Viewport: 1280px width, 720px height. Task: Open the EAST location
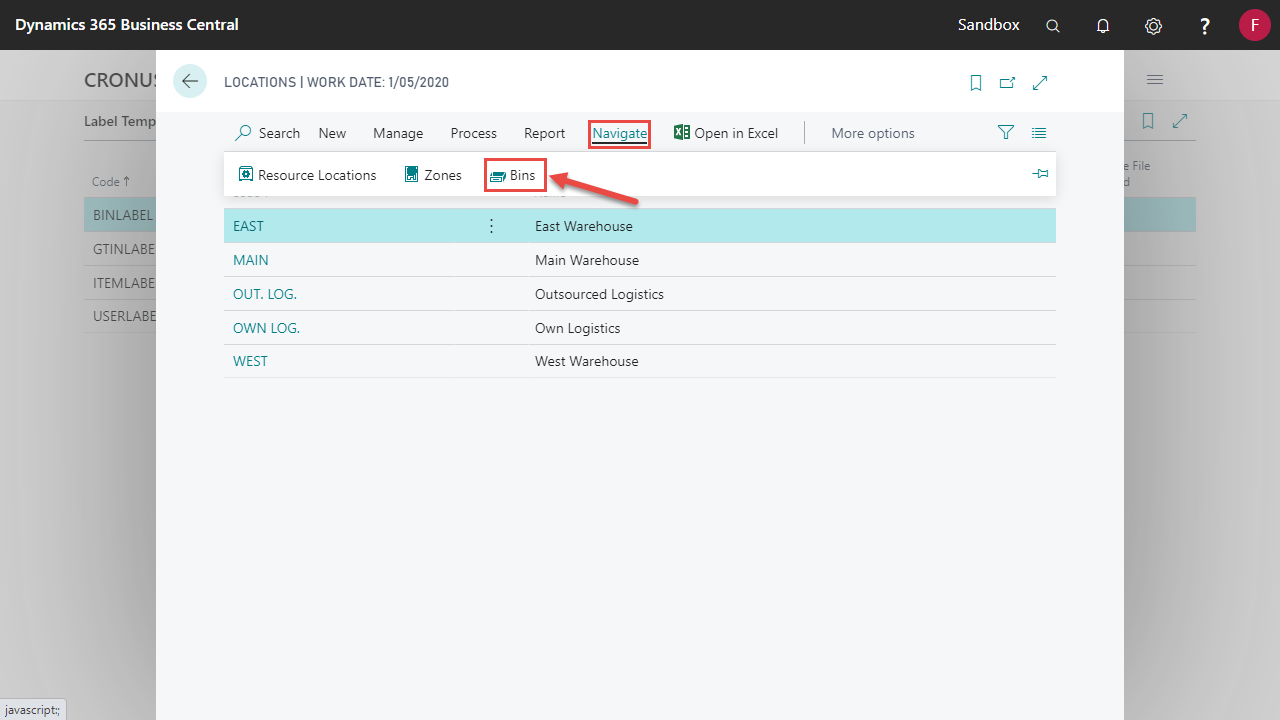point(248,226)
